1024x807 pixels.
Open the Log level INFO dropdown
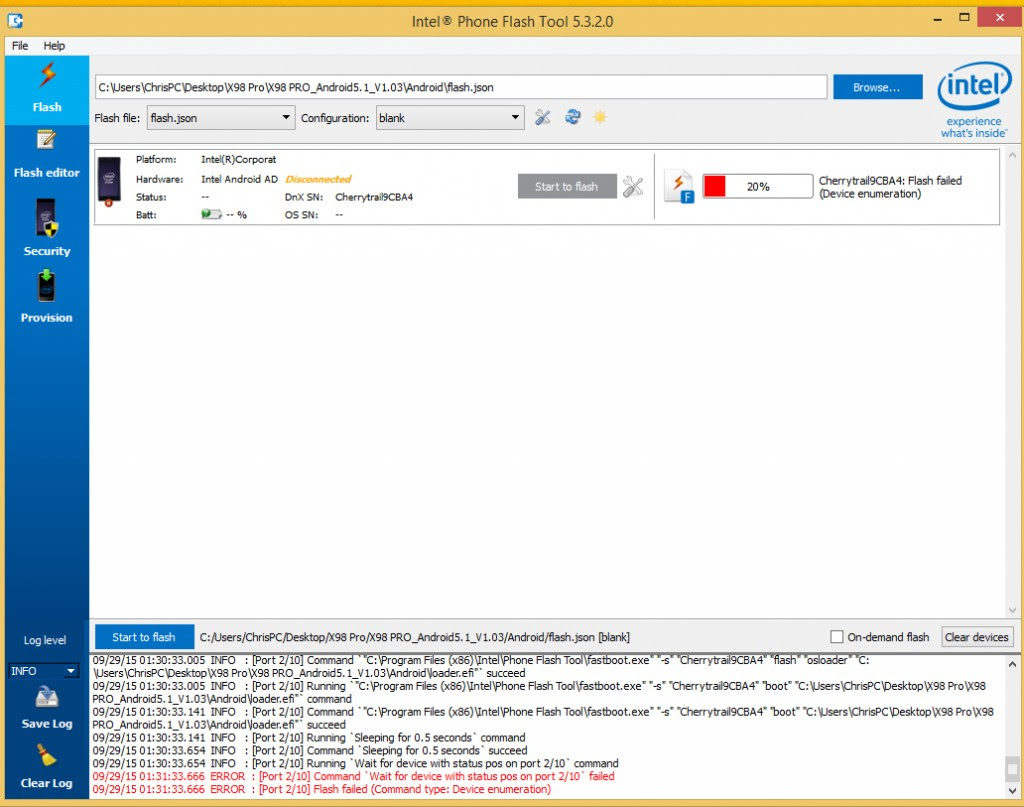tap(44, 671)
